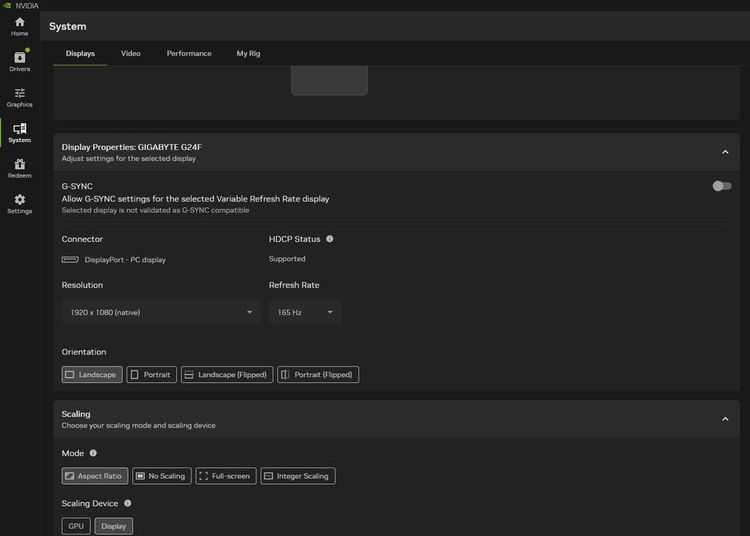Click the scaling Mode info icon
This screenshot has width=750, height=536.
pyautogui.click(x=93, y=453)
